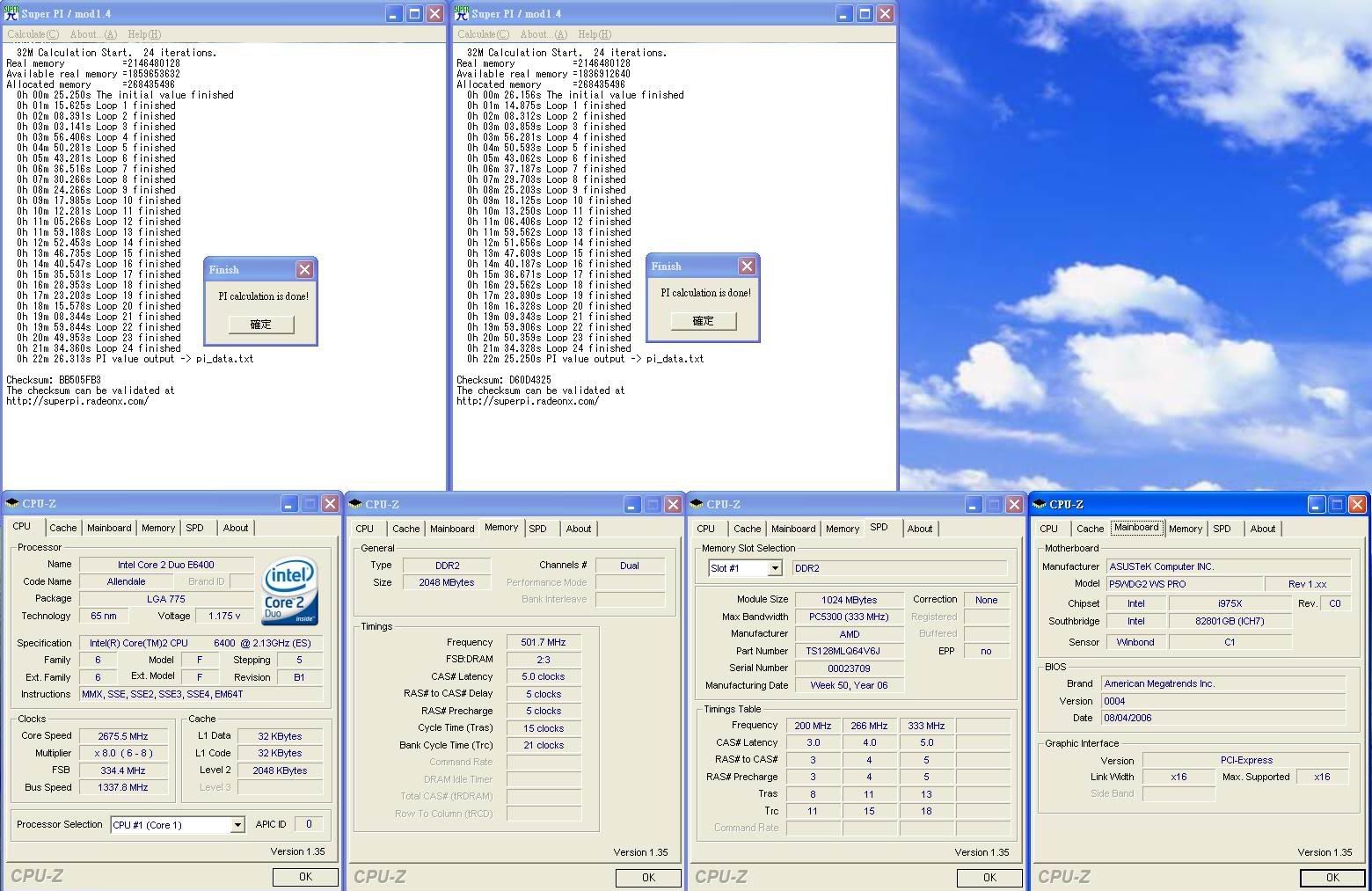Click the Channels # Dual value

click(x=630, y=566)
